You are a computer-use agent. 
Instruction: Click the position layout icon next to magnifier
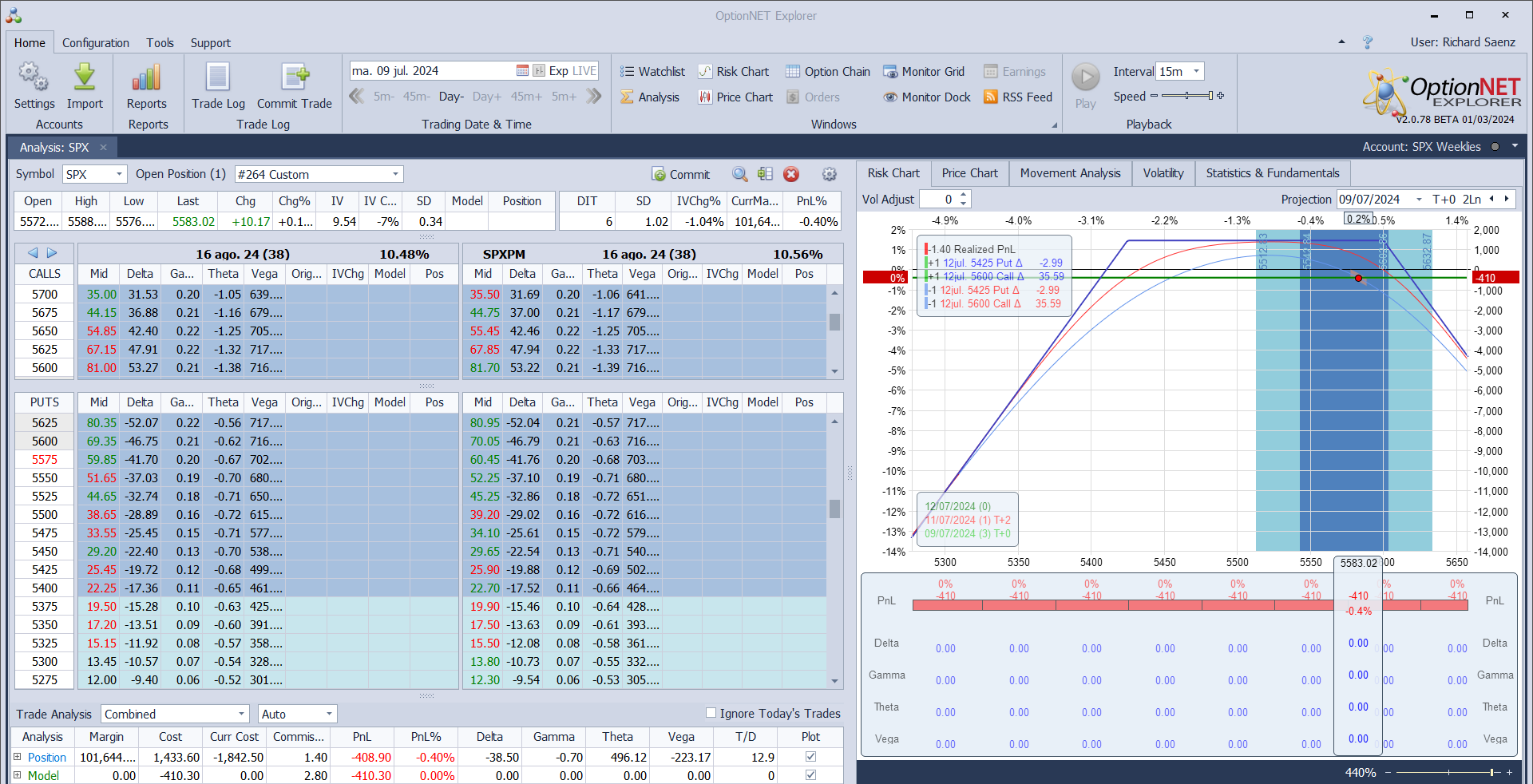tap(765, 174)
